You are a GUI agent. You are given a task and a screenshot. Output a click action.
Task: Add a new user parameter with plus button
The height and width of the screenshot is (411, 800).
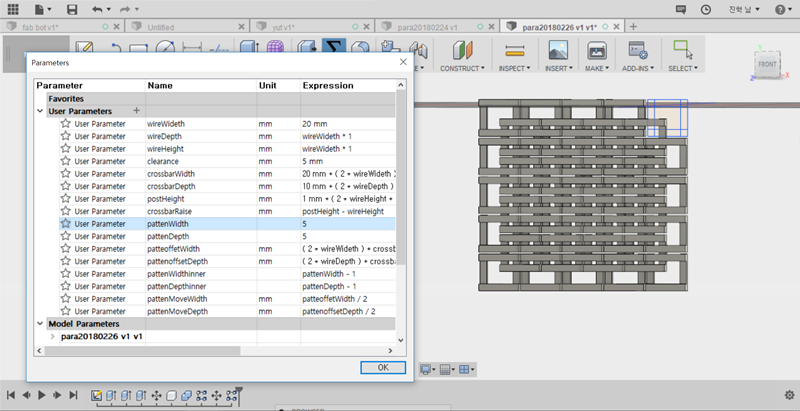point(136,110)
